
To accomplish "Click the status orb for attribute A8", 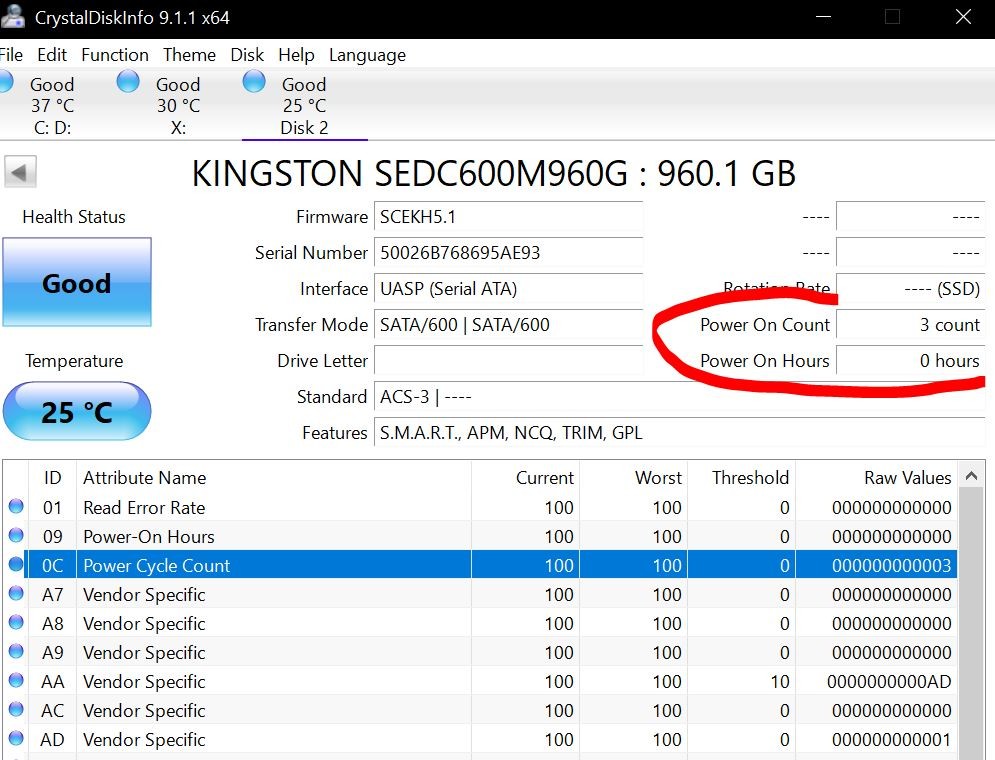I will (x=16, y=623).
